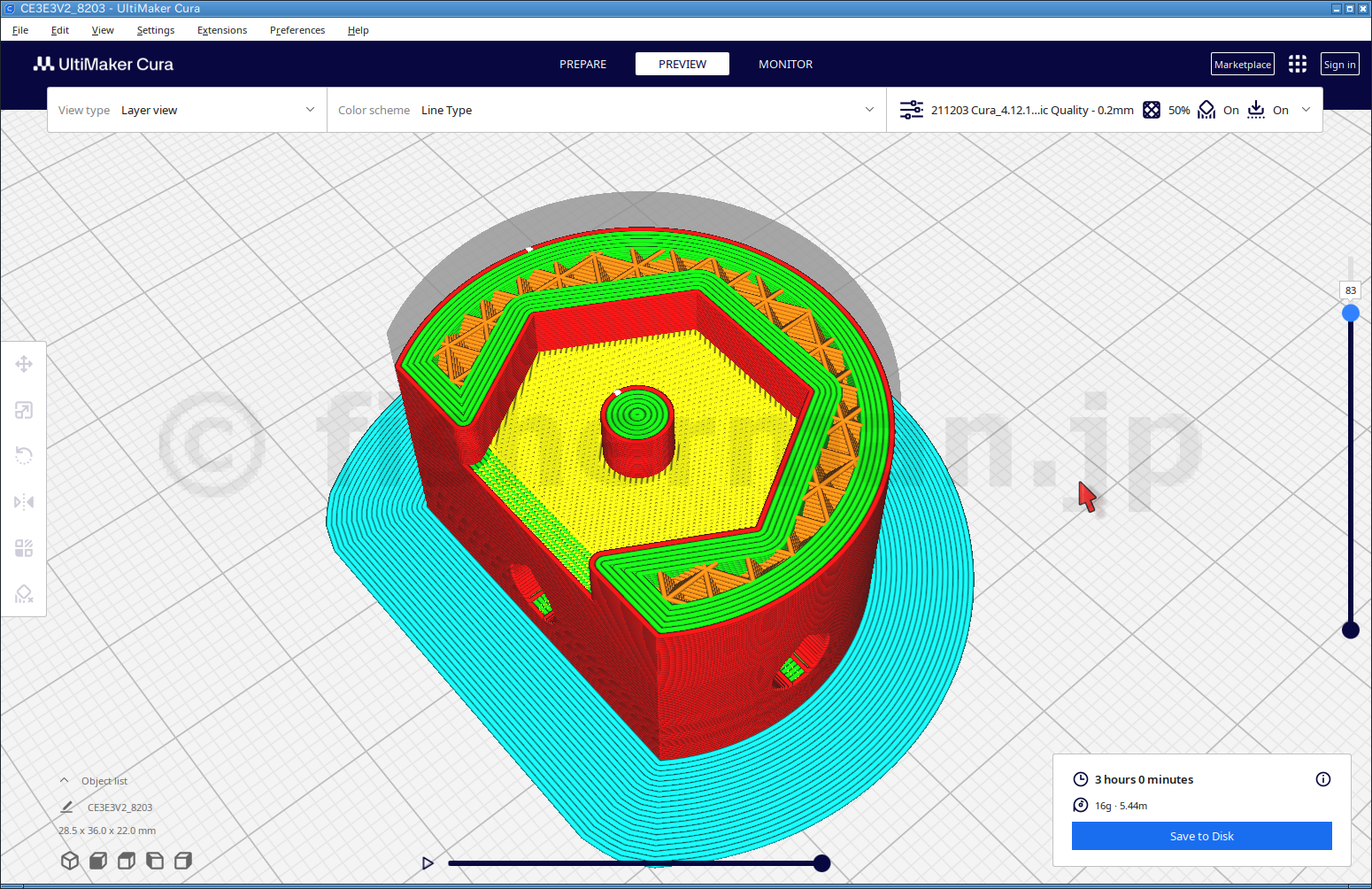Select the Move tool in left toolbar

[24, 364]
